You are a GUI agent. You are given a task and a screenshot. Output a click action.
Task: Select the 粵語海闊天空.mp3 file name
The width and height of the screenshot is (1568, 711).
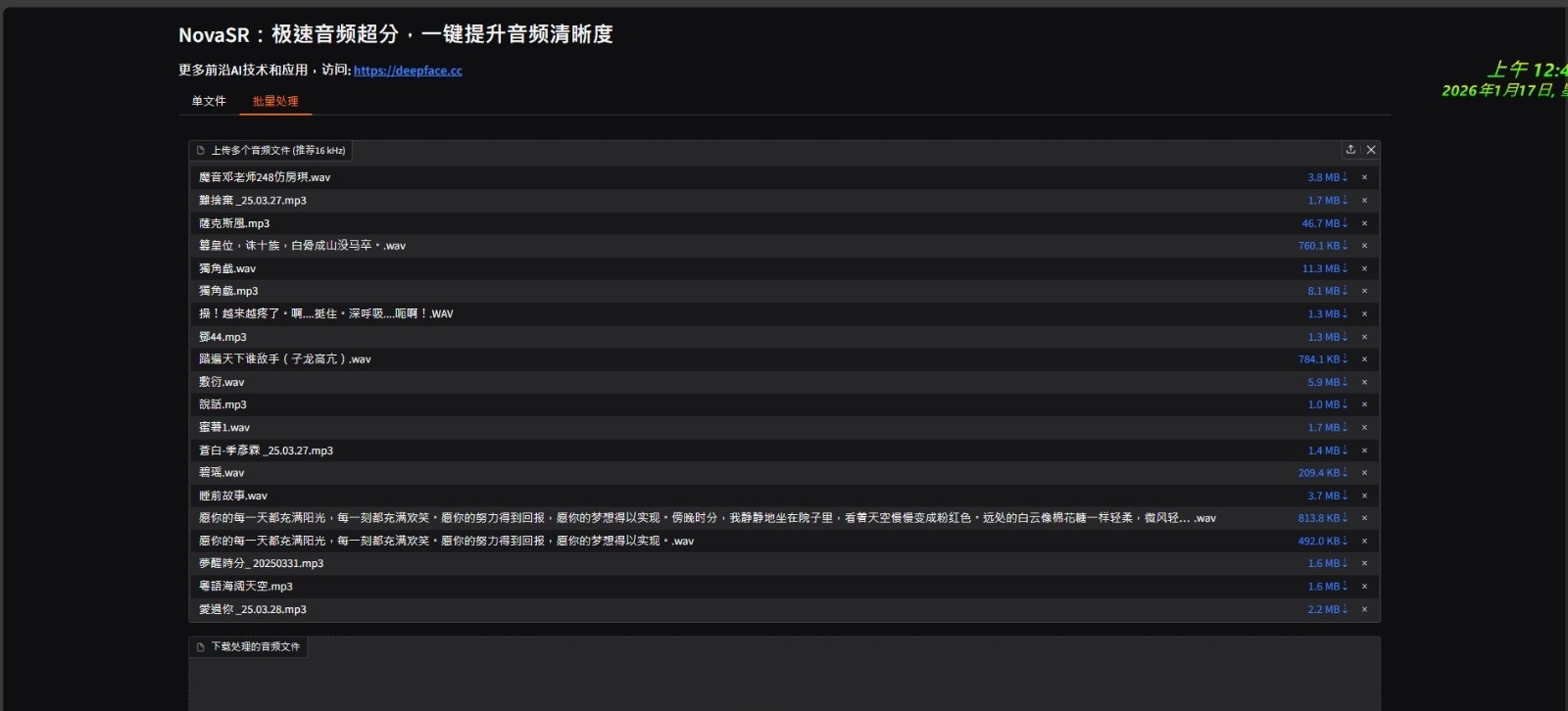click(x=246, y=587)
